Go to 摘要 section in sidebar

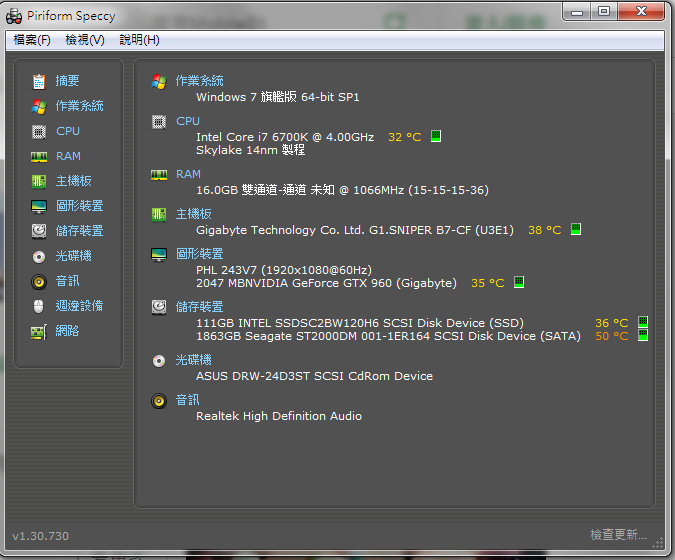tap(68, 81)
